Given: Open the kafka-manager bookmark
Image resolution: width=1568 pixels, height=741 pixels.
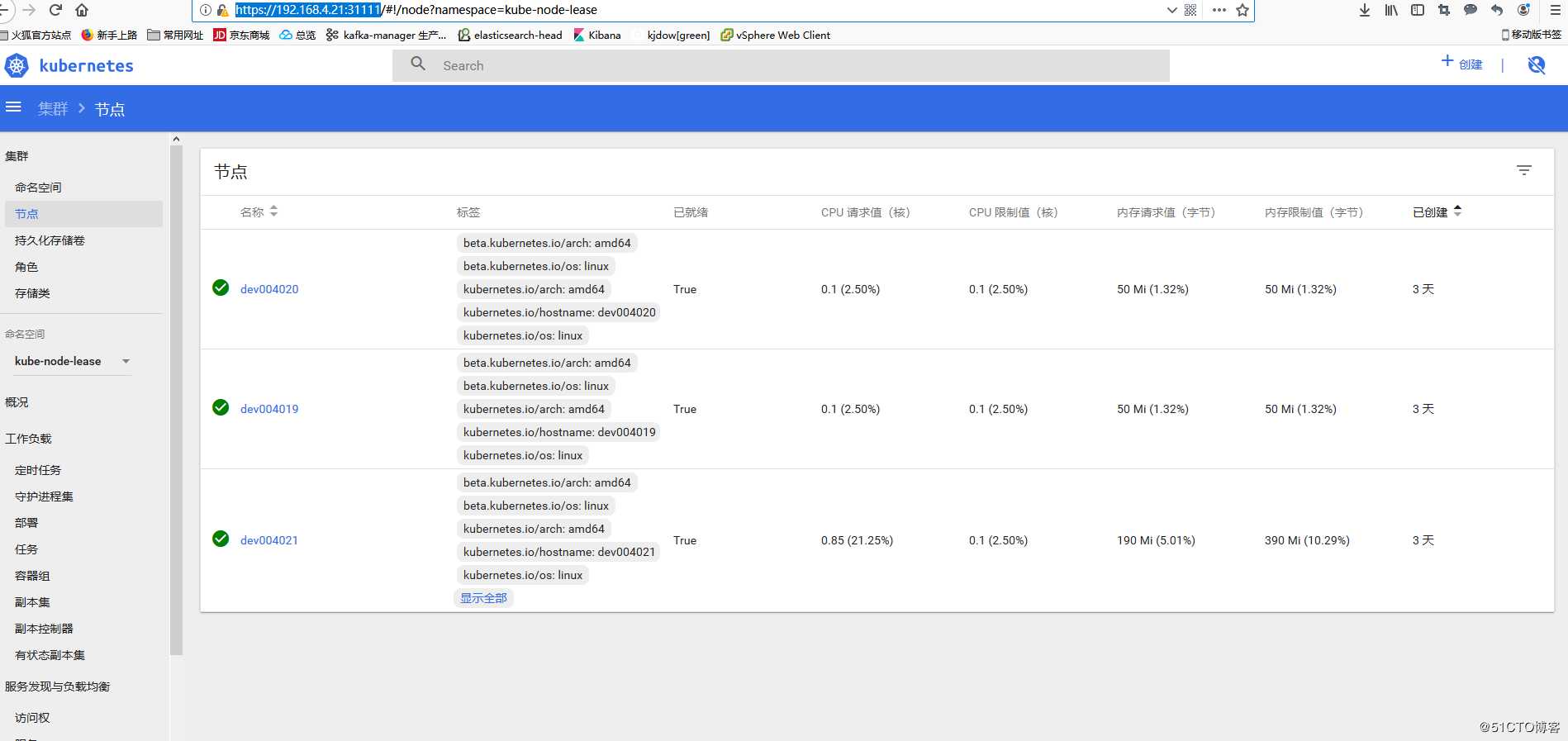Looking at the screenshot, I should pos(386,35).
